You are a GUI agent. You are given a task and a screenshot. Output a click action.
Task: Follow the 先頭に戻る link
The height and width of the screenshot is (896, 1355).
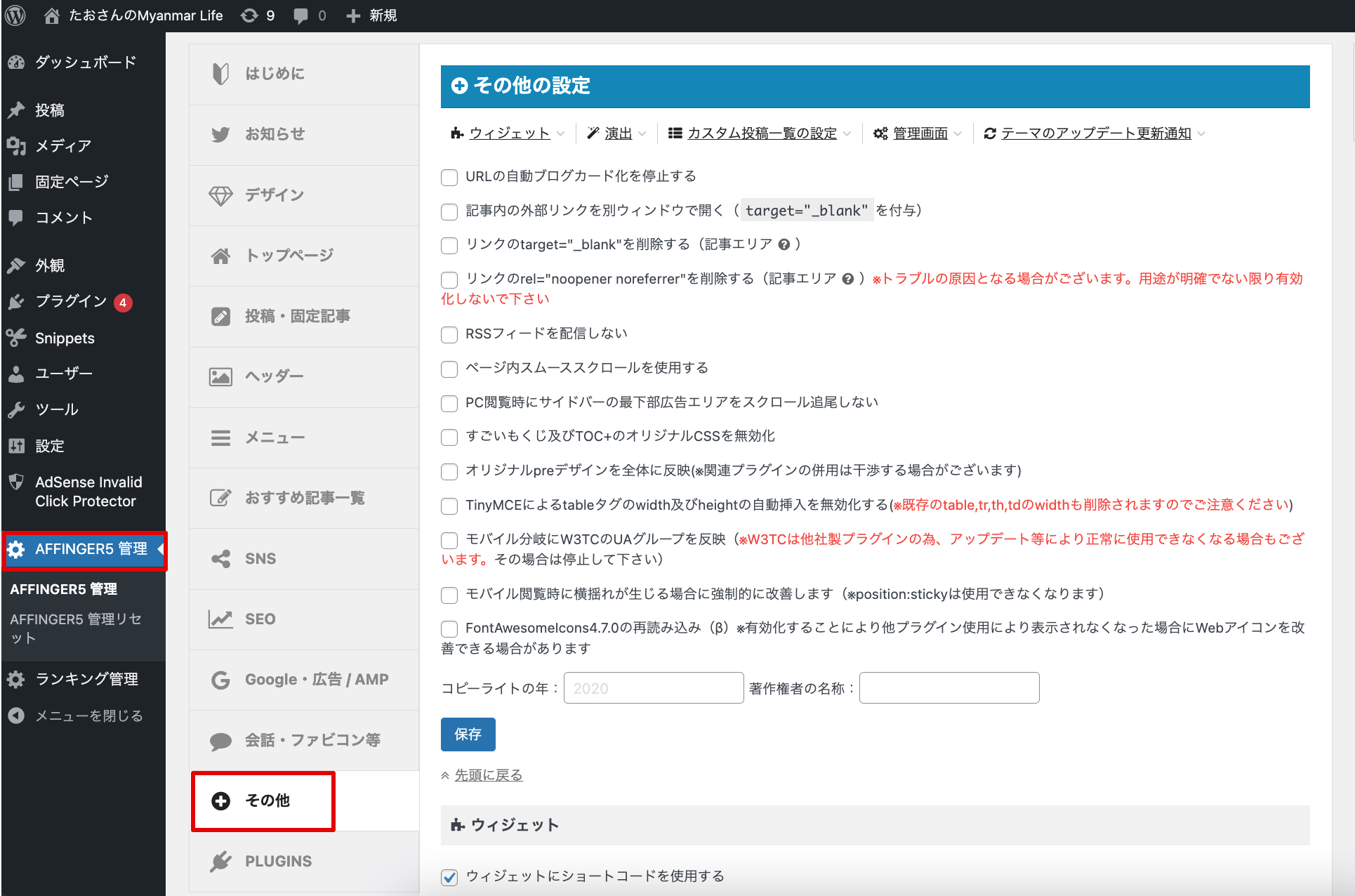click(488, 775)
